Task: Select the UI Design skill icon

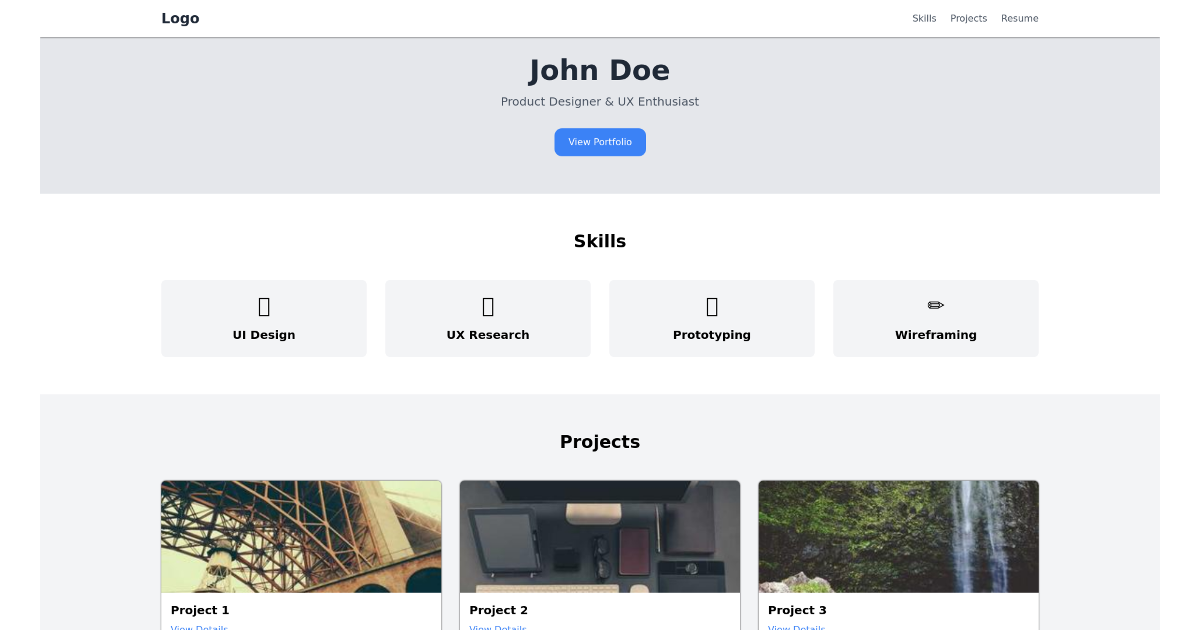Action: [263, 305]
